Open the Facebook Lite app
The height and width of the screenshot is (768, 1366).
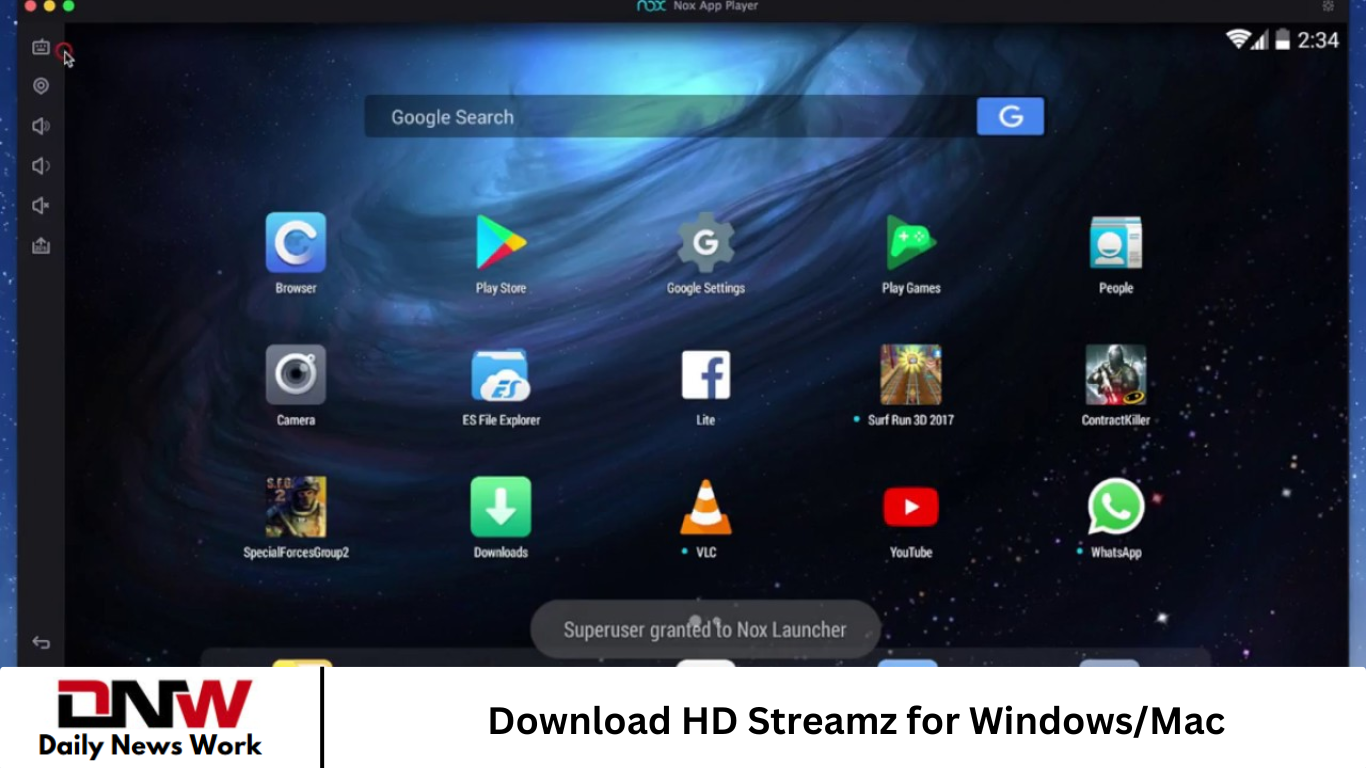(706, 375)
